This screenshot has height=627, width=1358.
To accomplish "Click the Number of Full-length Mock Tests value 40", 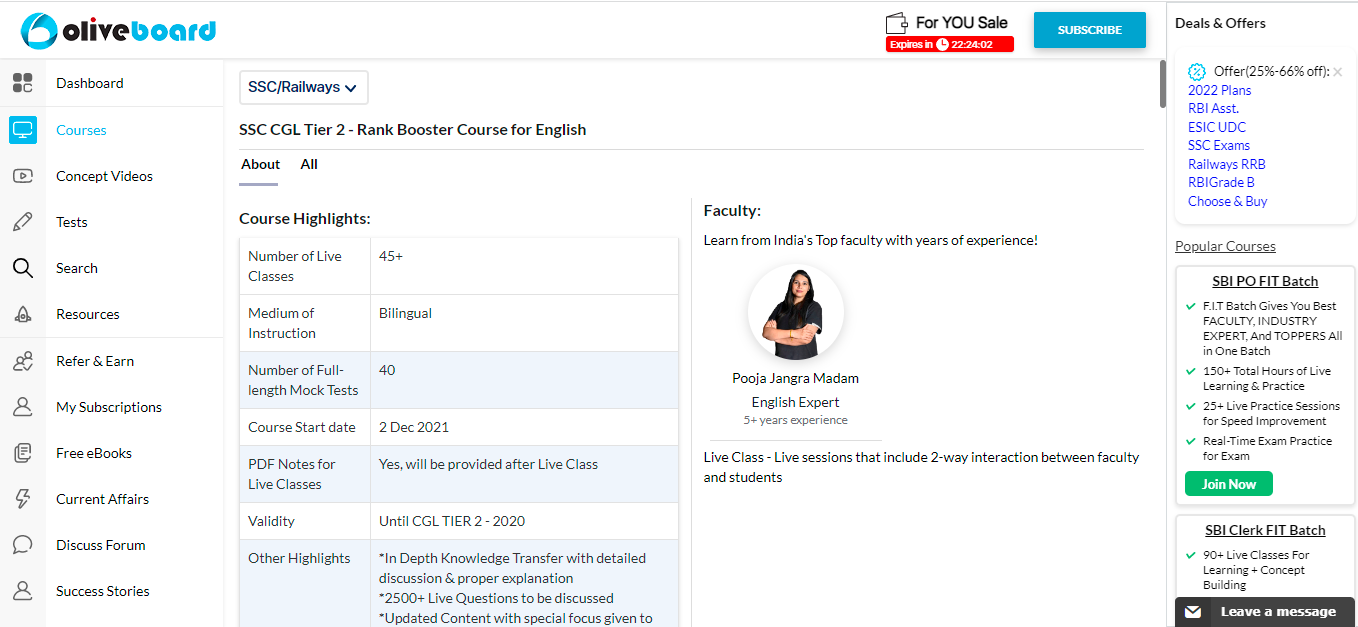I will [x=387, y=370].
